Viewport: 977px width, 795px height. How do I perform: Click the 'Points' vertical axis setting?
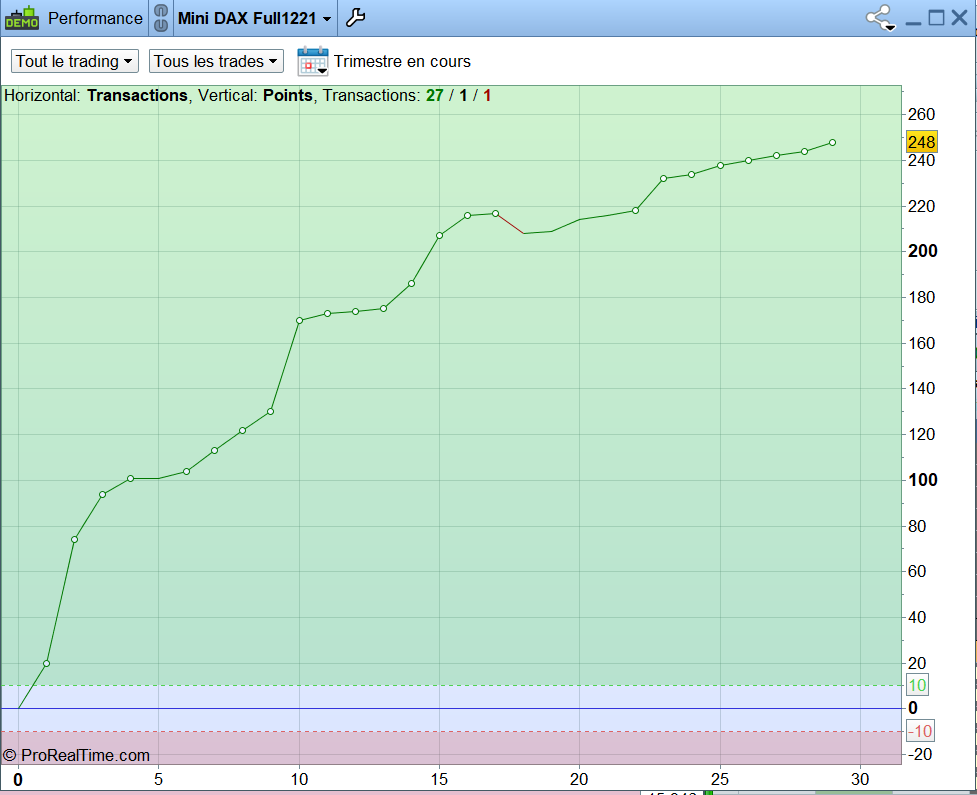pos(287,95)
